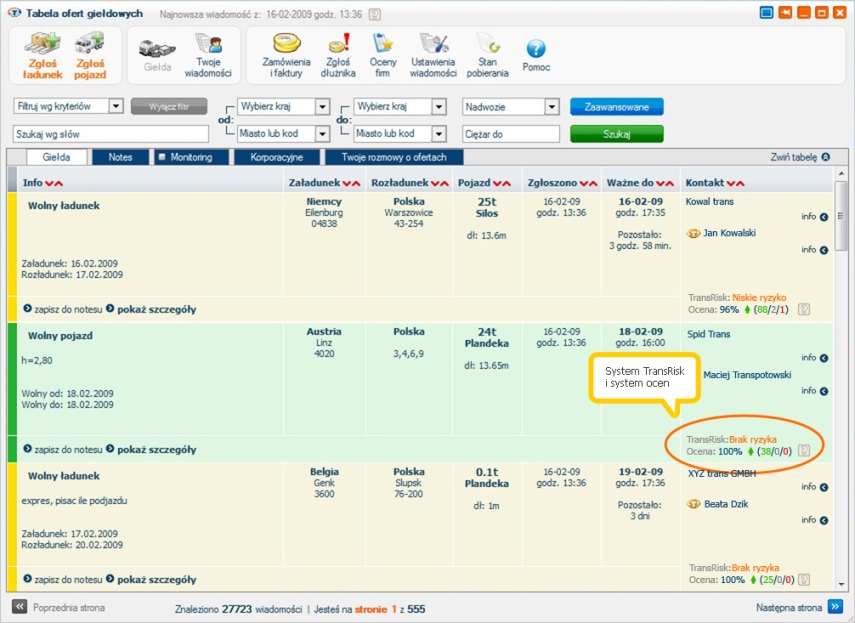
Task: Go to Poprzednia strona arrow button
Action: click(x=20, y=607)
